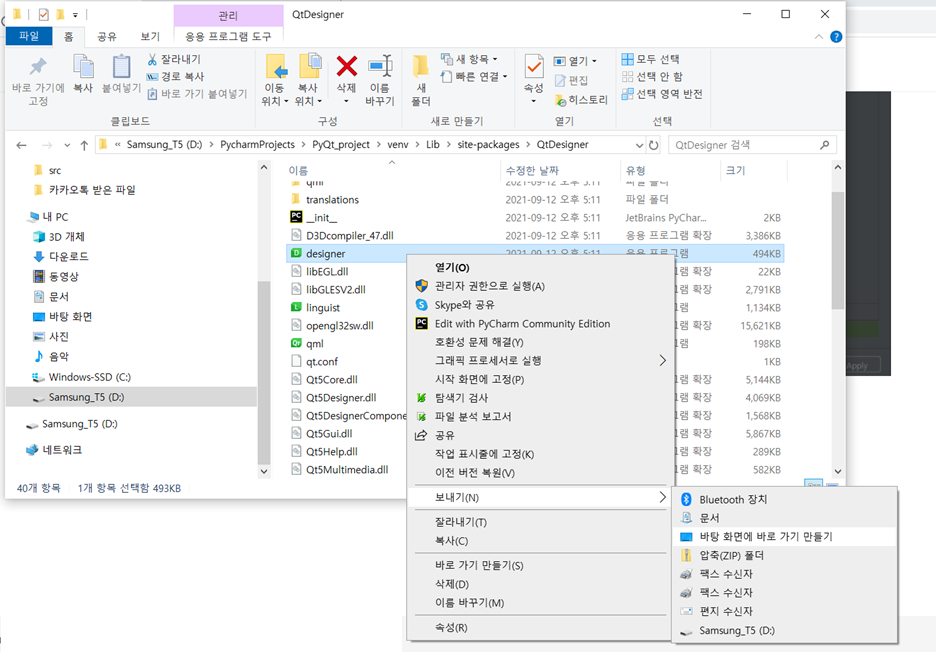
Task: Click the search magnifier icon
Action: pos(824,145)
